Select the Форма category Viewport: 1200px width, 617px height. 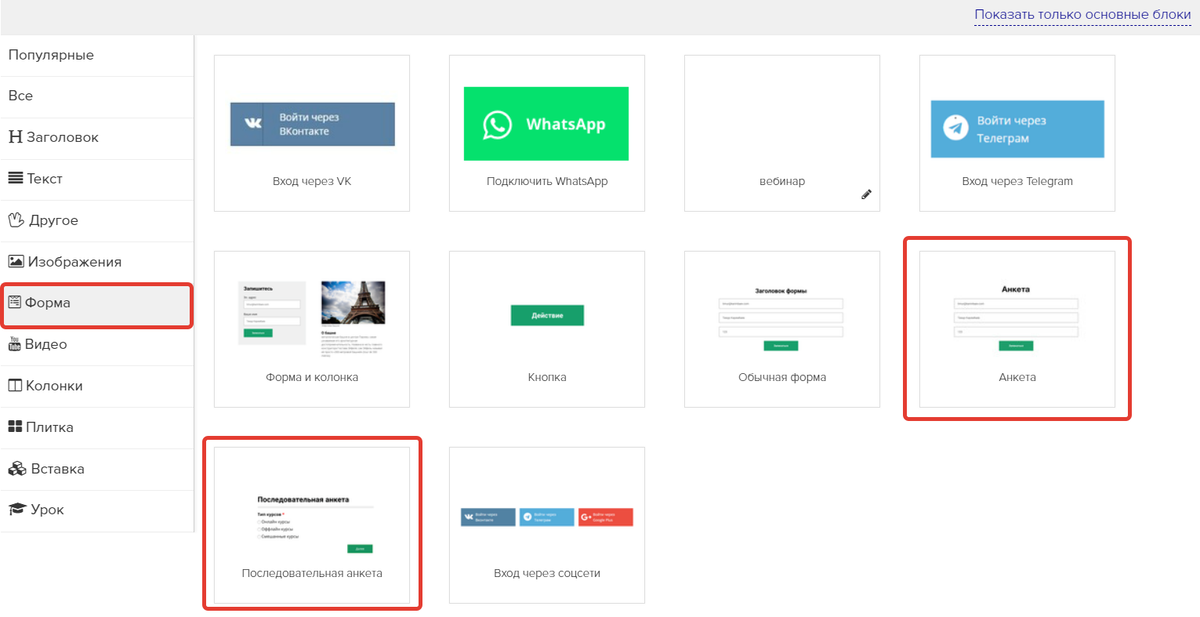pos(96,303)
